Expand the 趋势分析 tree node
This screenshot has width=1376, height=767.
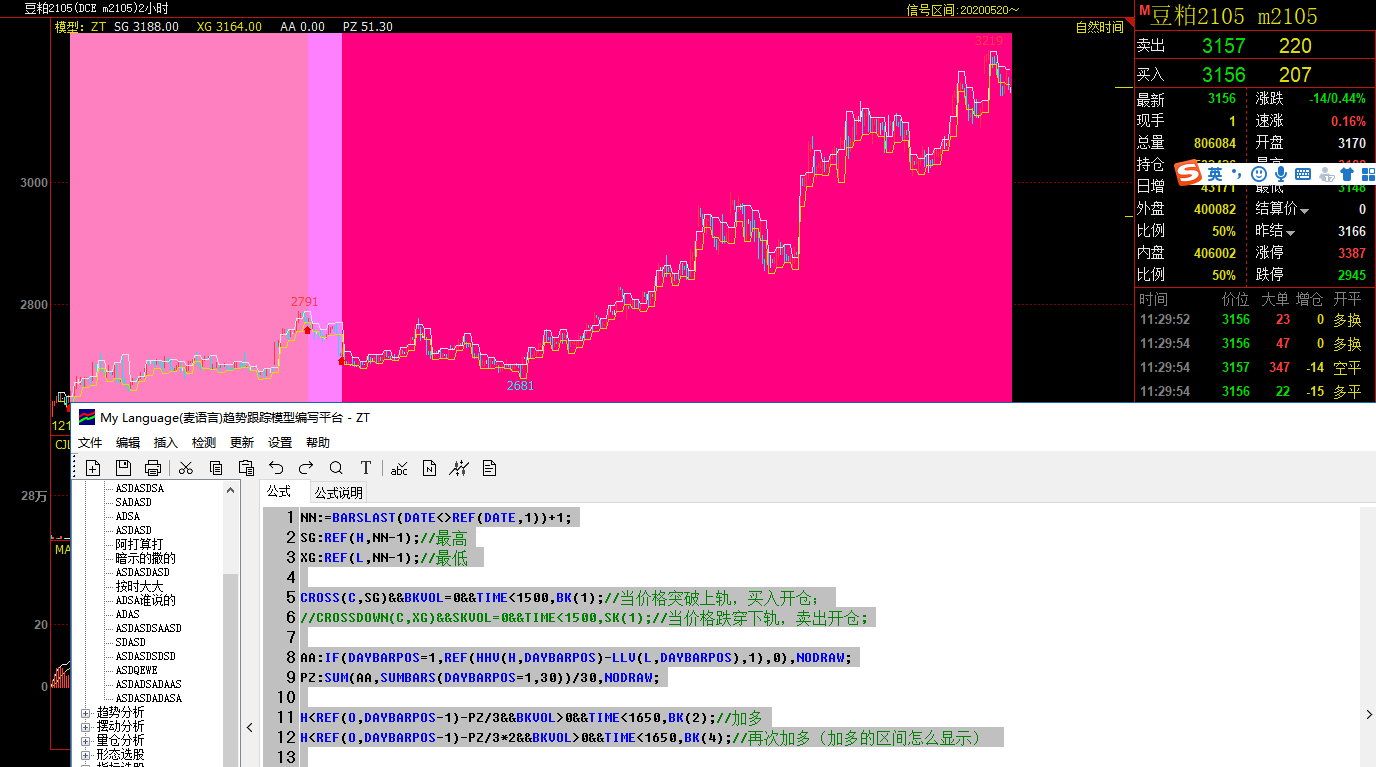click(x=86, y=712)
